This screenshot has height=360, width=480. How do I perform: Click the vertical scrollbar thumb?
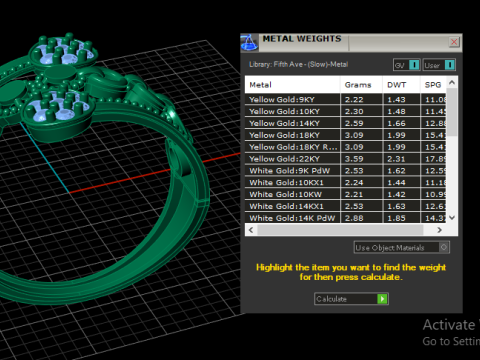pos(452,112)
